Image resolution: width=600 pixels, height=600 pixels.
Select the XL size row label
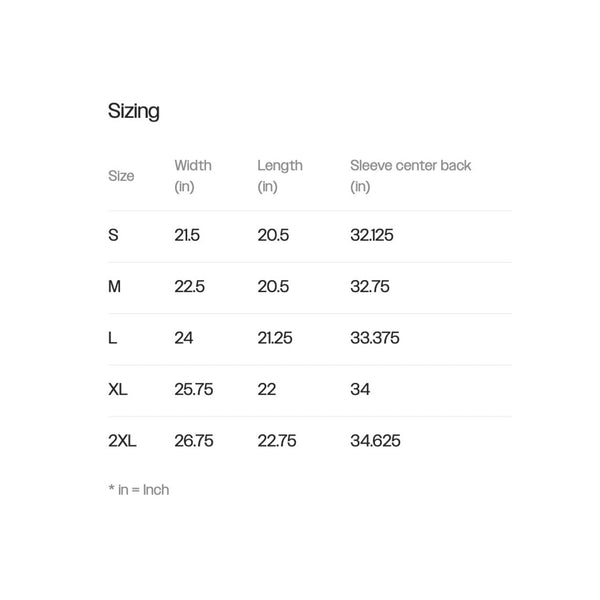(x=117, y=389)
